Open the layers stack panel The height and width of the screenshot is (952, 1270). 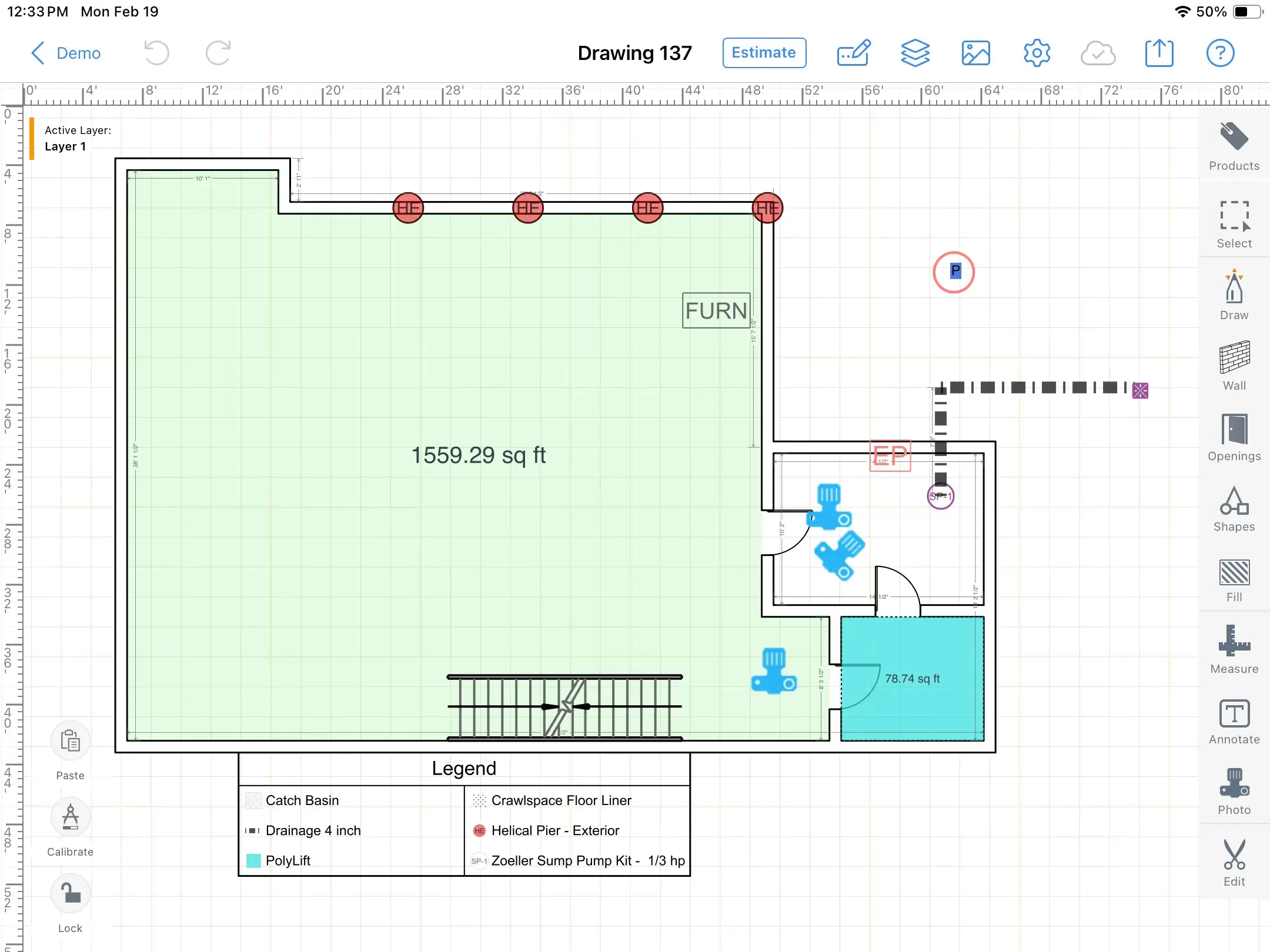click(x=915, y=53)
